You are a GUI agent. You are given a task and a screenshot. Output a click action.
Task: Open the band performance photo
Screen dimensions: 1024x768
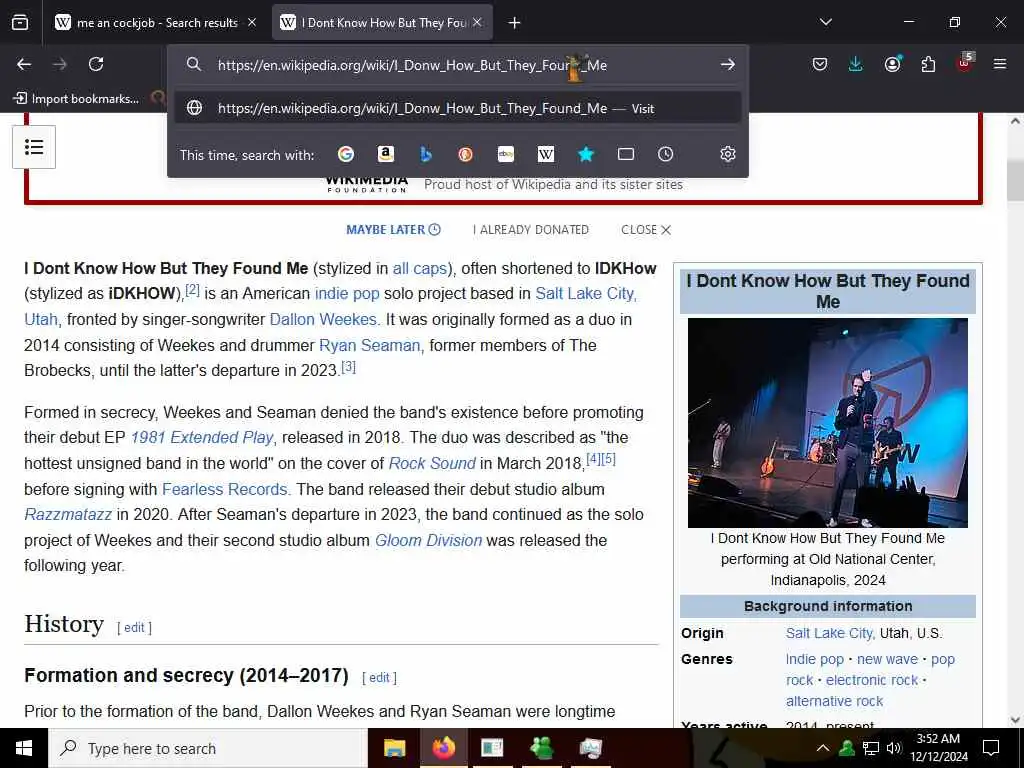pyautogui.click(x=827, y=423)
